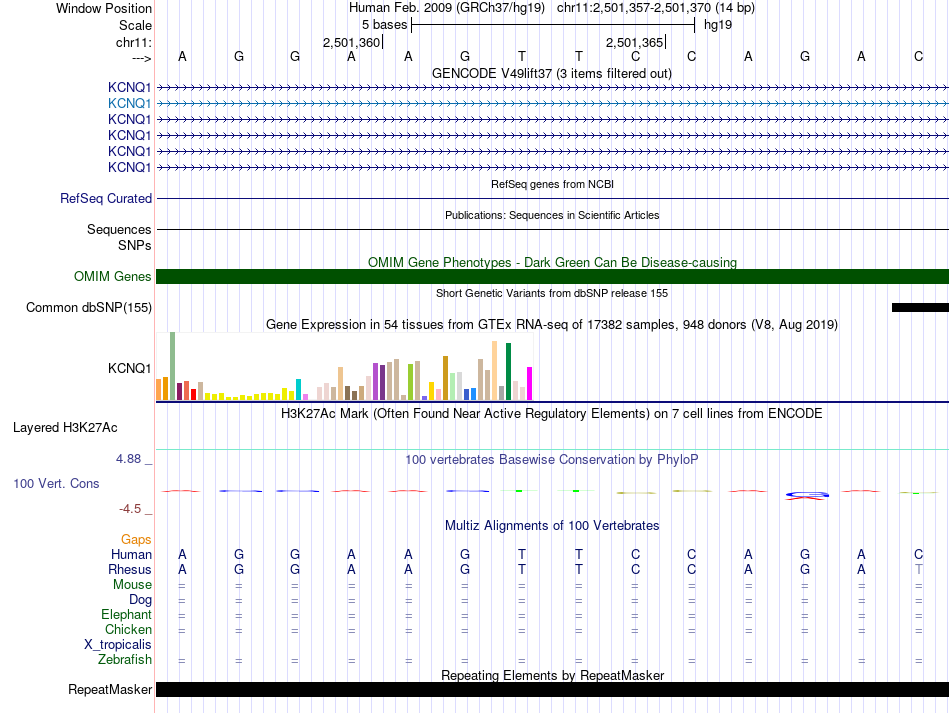The width and height of the screenshot is (950, 713).
Task: Select the RefSeq Curated track label
Action: point(106,199)
